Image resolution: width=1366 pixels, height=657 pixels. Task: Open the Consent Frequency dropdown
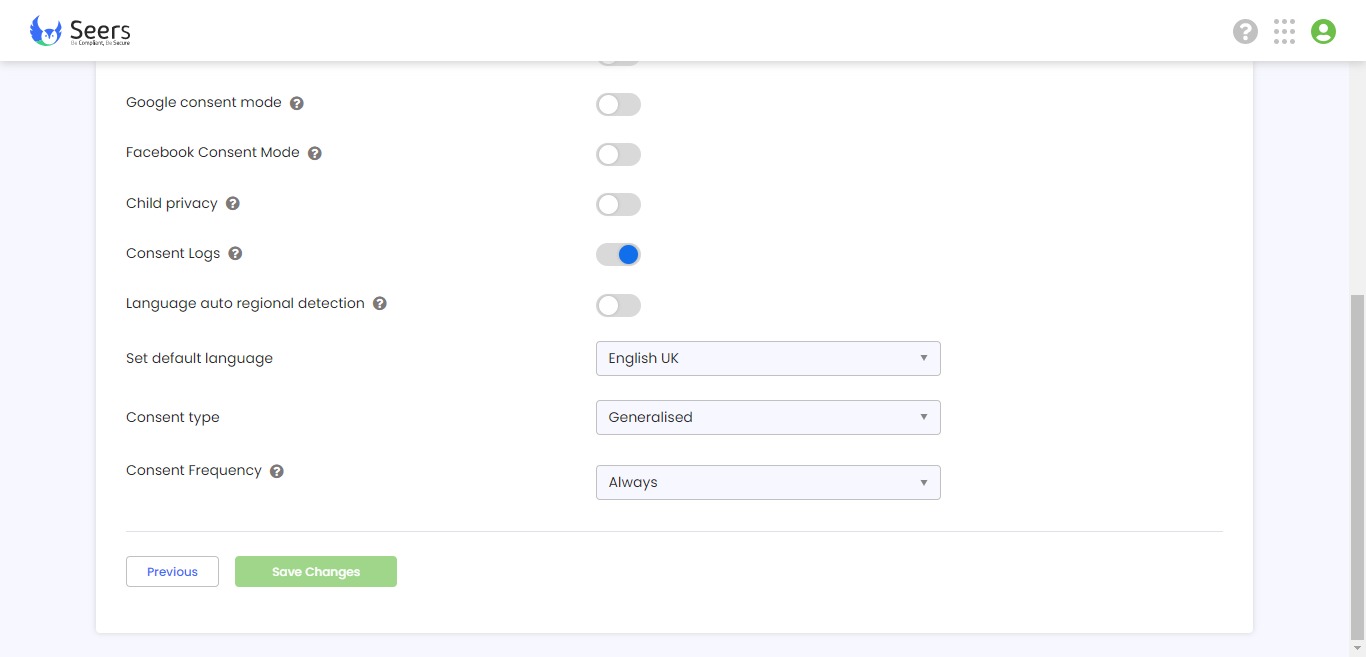tap(767, 482)
